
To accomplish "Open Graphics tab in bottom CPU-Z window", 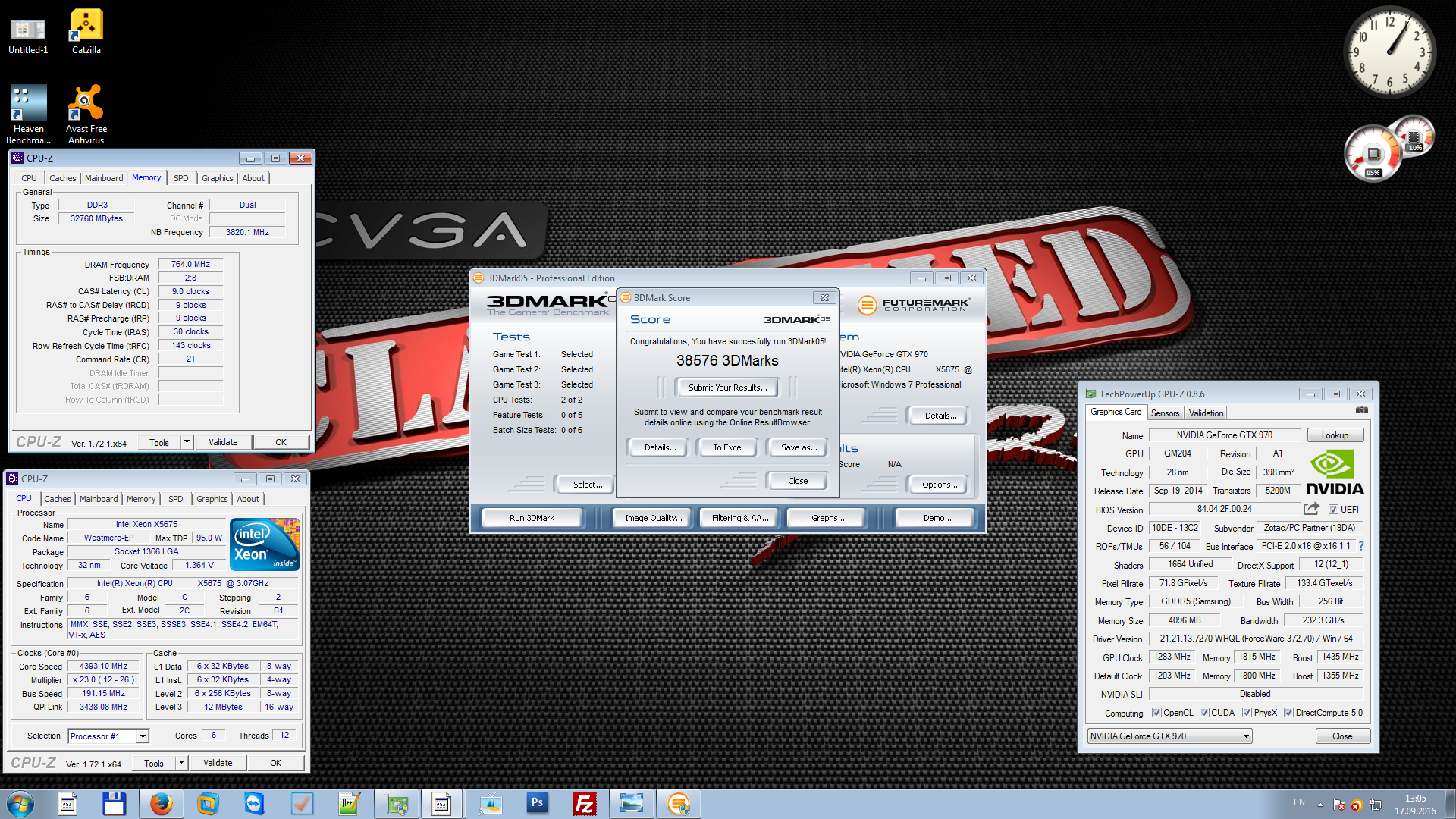I will click(x=212, y=499).
